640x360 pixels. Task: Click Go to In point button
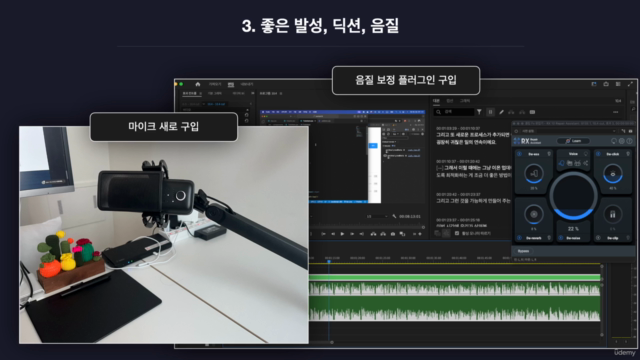pos(323,234)
